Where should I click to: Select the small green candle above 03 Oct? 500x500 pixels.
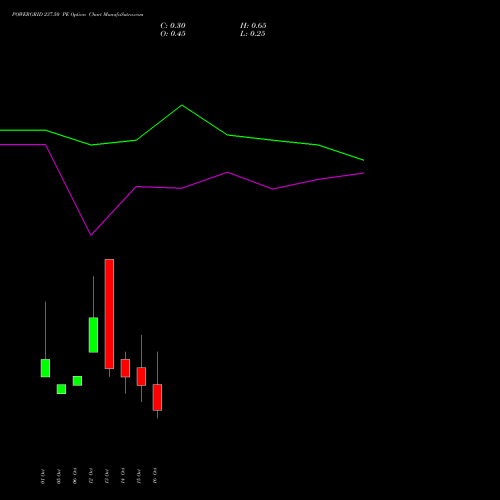point(61,389)
